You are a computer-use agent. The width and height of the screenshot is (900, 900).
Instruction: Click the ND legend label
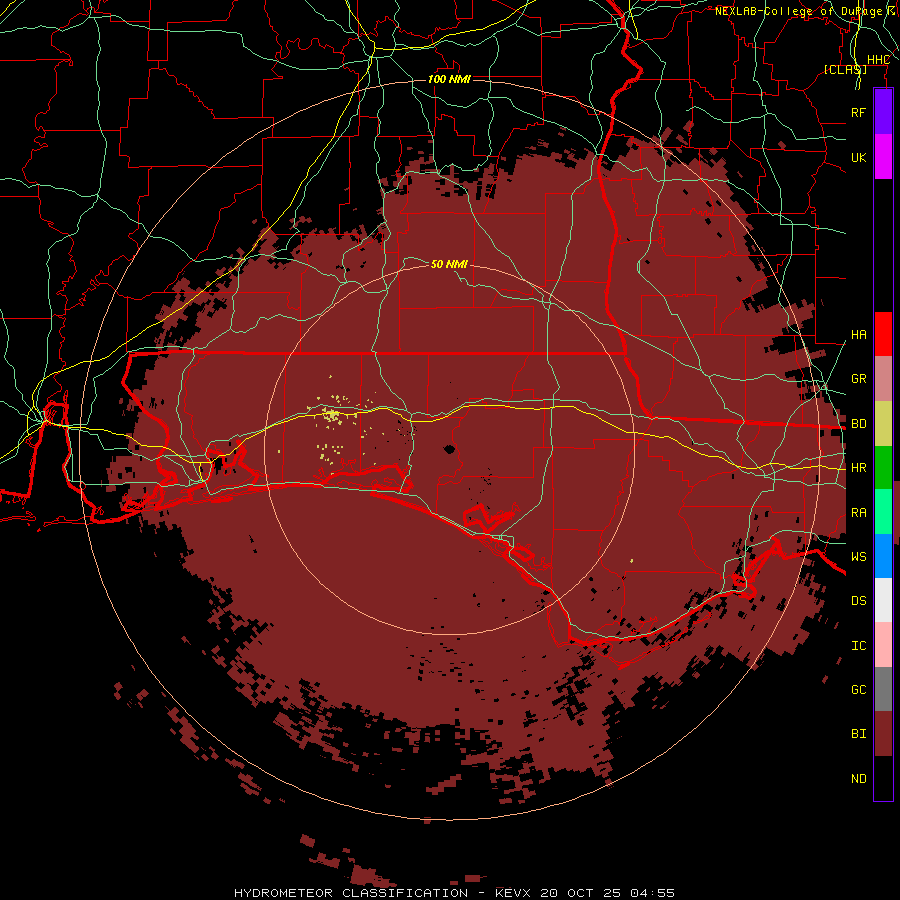point(858,779)
